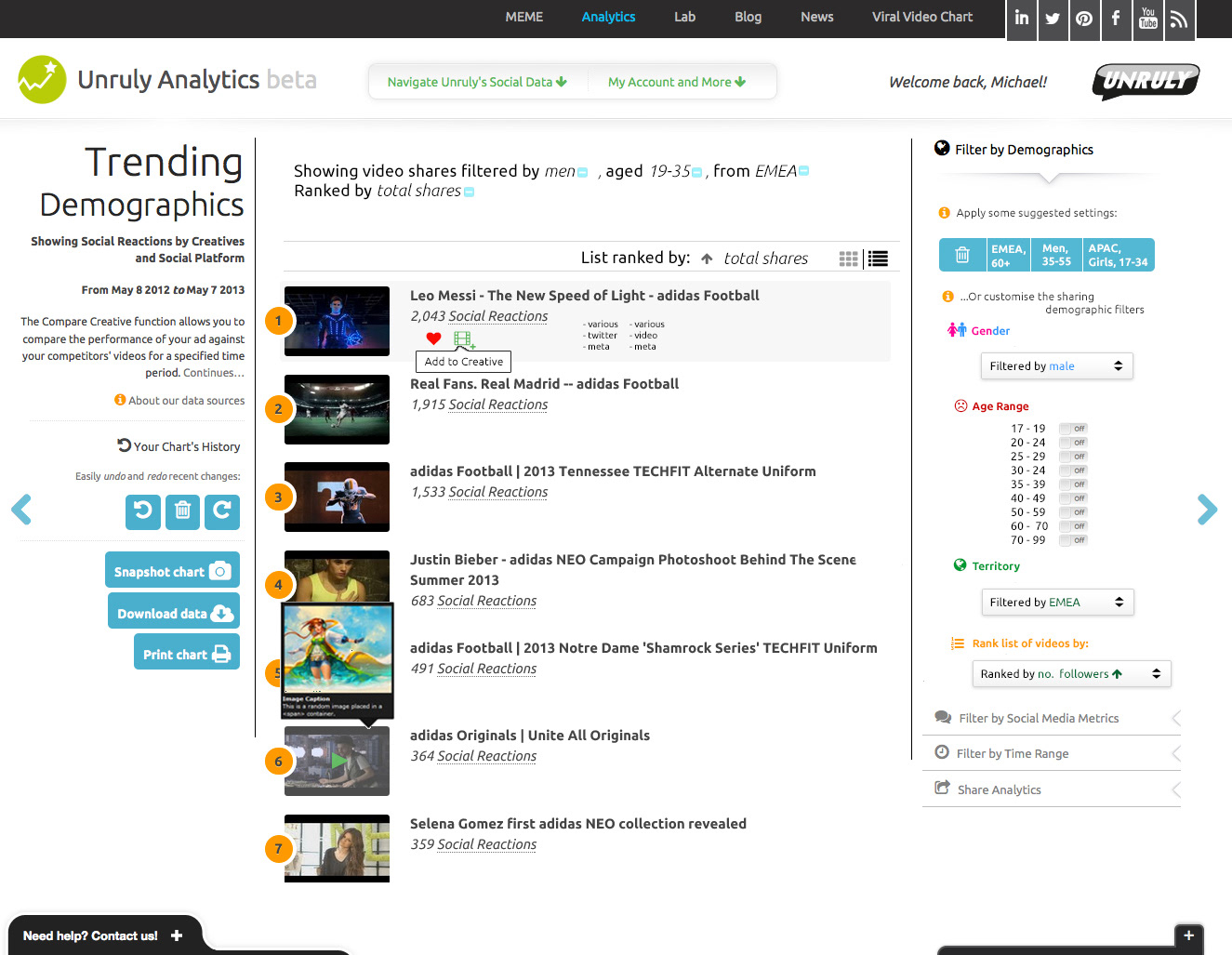Open the Lab menu item

coord(685,17)
